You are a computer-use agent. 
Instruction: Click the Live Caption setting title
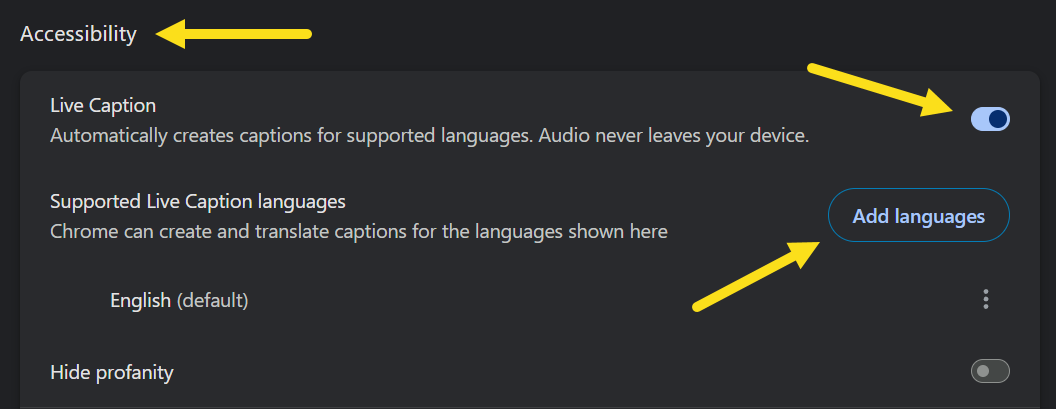[103, 105]
